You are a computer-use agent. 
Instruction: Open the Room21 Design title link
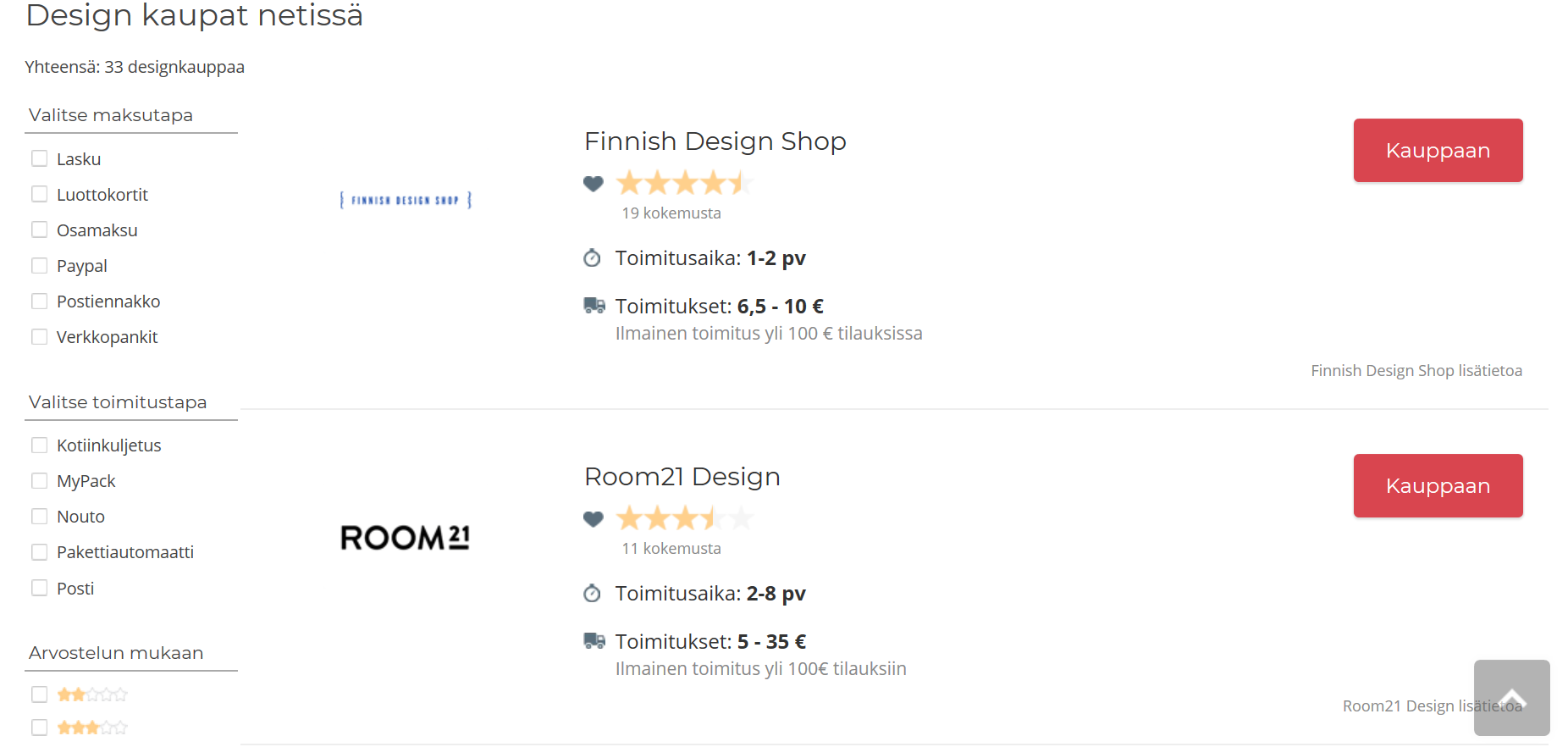coord(682,477)
